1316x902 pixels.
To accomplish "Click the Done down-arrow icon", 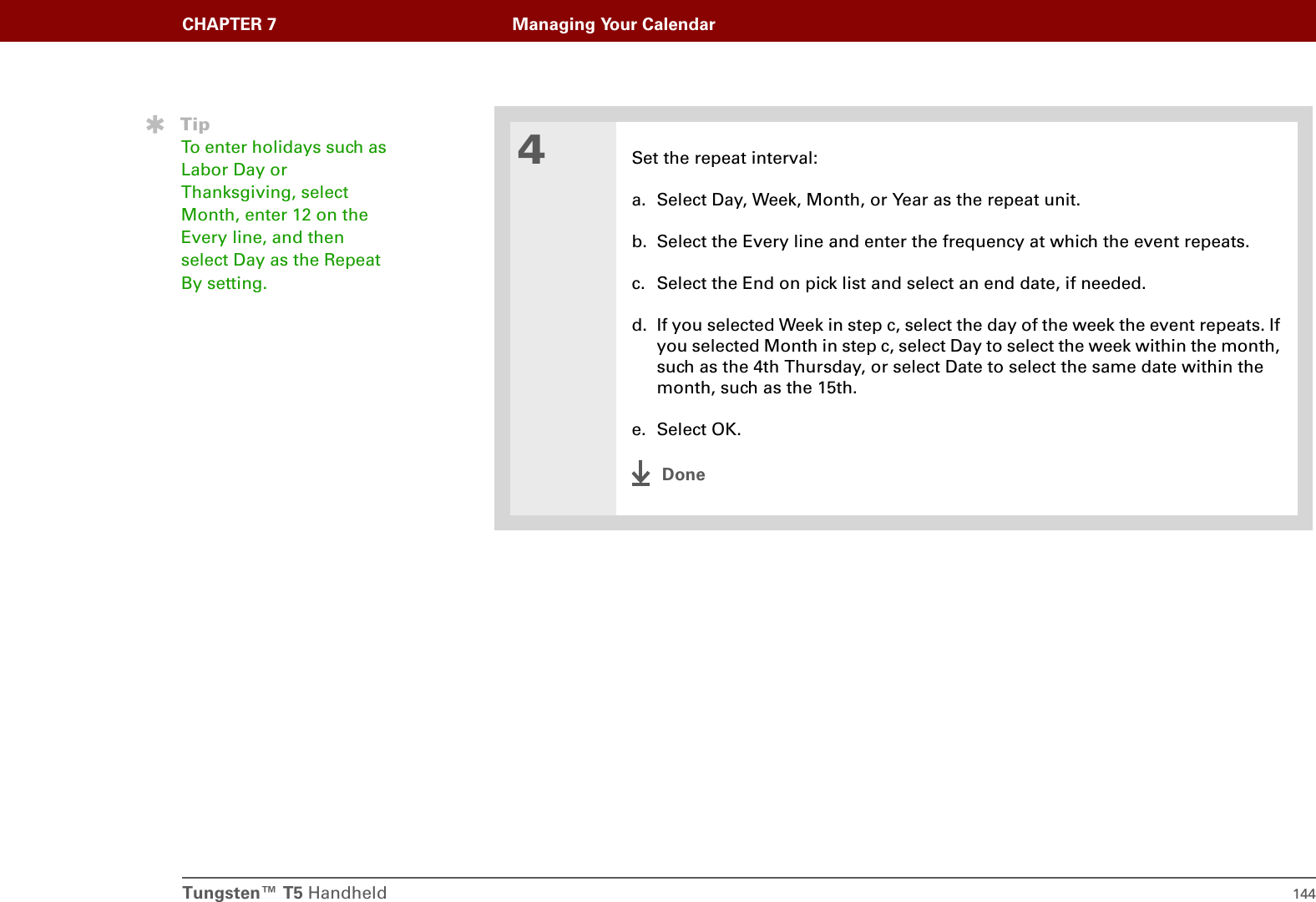I will tap(640, 474).
